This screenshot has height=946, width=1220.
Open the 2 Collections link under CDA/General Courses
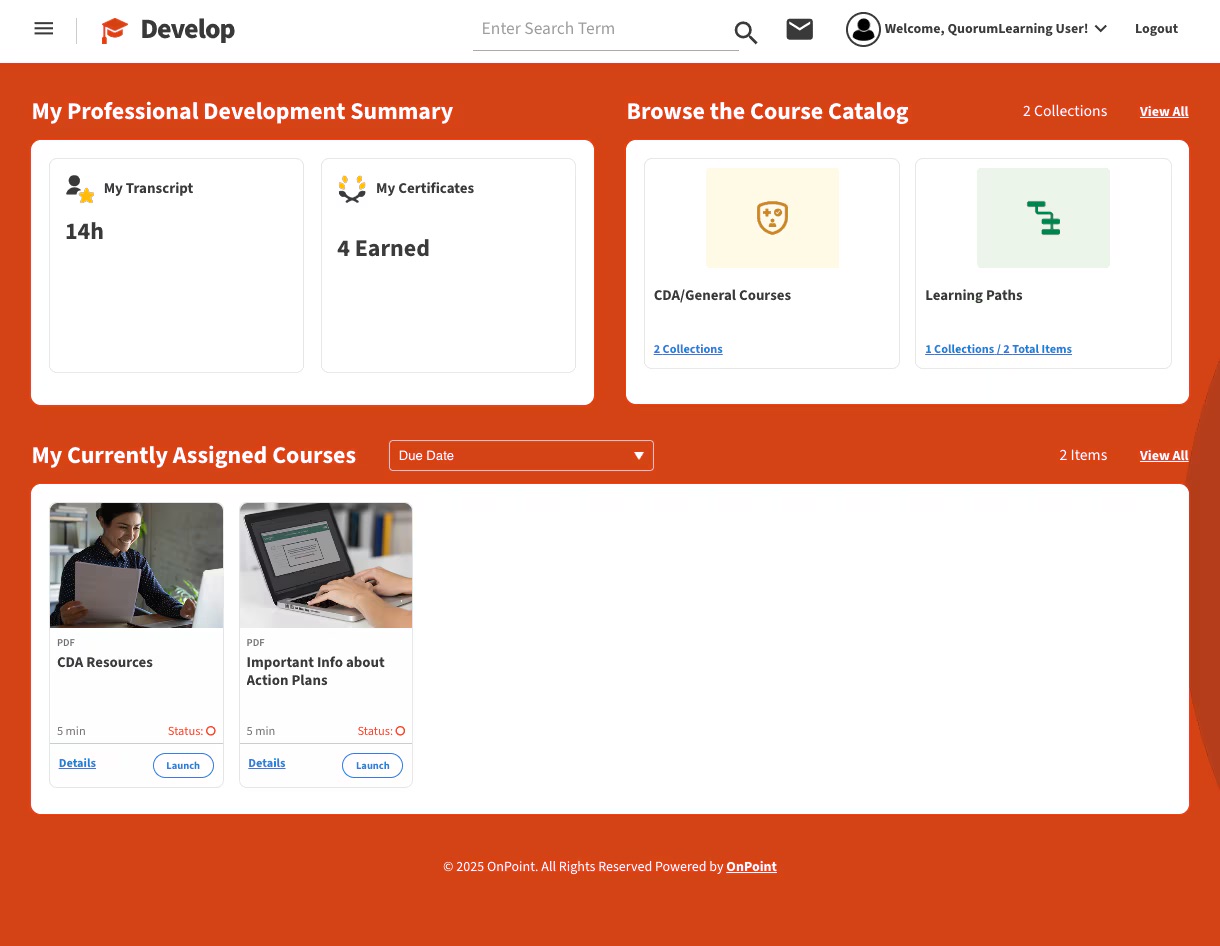pyautogui.click(x=688, y=348)
